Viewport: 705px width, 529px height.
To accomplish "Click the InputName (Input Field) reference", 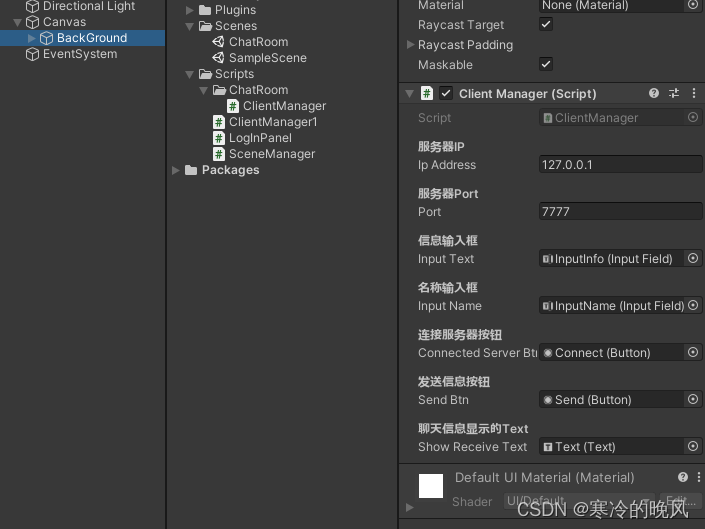I will point(611,306).
